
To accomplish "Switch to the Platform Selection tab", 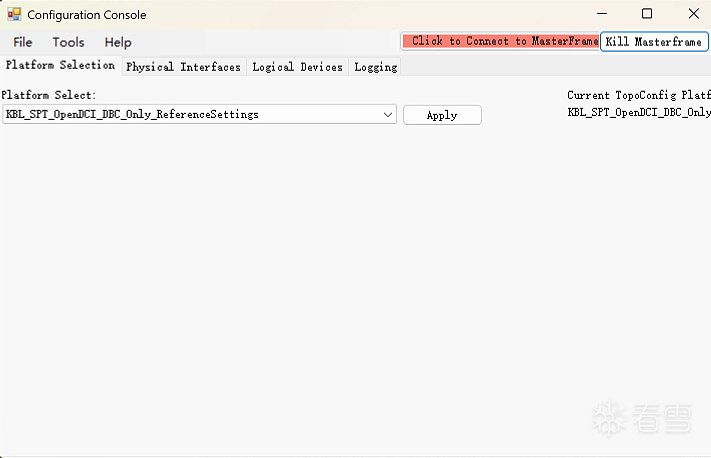I will click(x=60, y=65).
